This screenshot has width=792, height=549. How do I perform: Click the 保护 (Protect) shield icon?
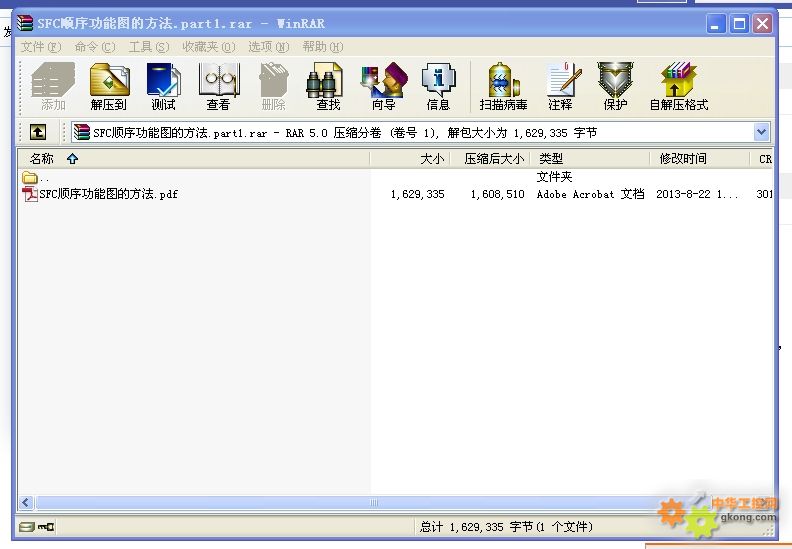[x=615, y=86]
